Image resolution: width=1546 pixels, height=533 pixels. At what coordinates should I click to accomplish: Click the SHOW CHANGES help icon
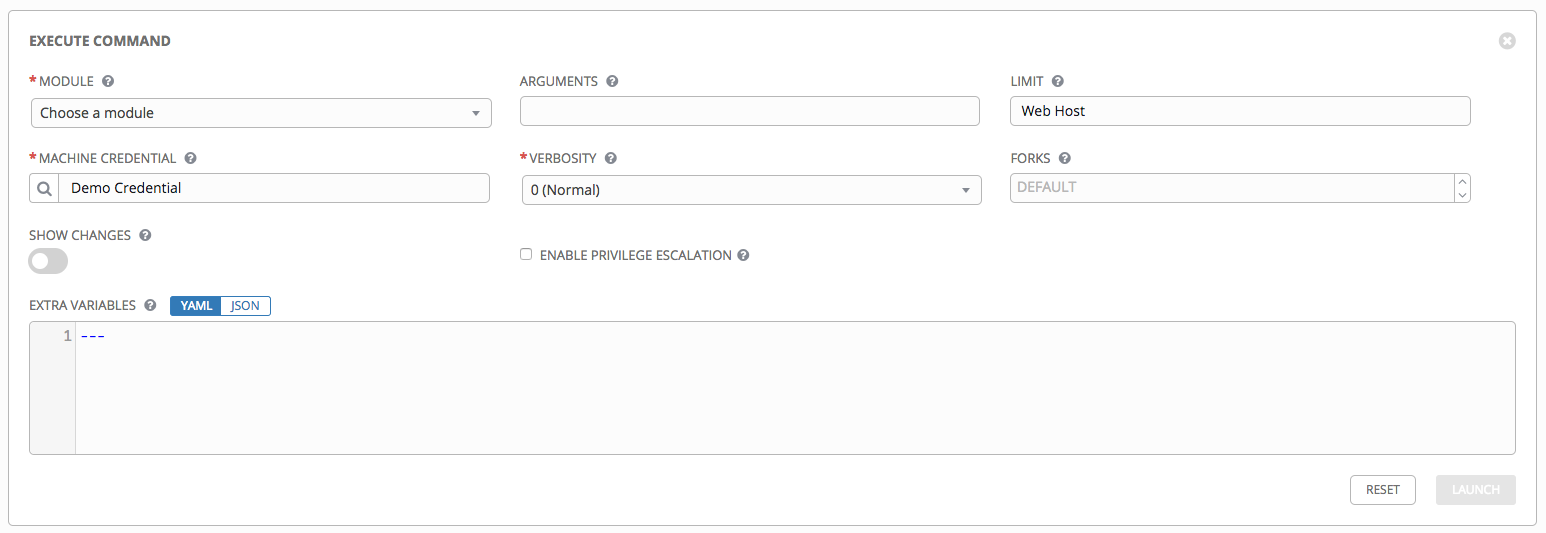pyautogui.click(x=145, y=235)
